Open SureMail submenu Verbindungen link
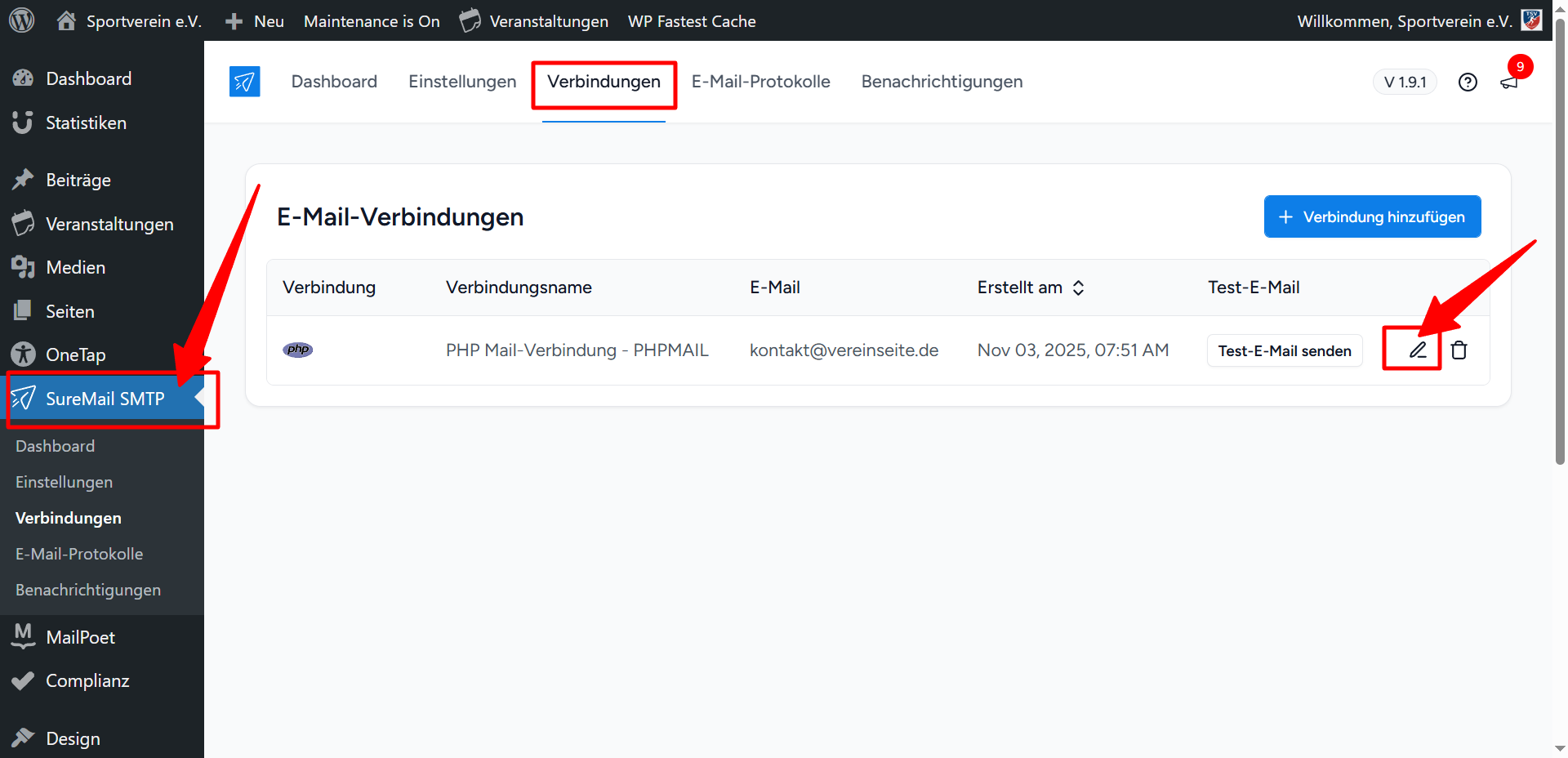 [x=69, y=518]
